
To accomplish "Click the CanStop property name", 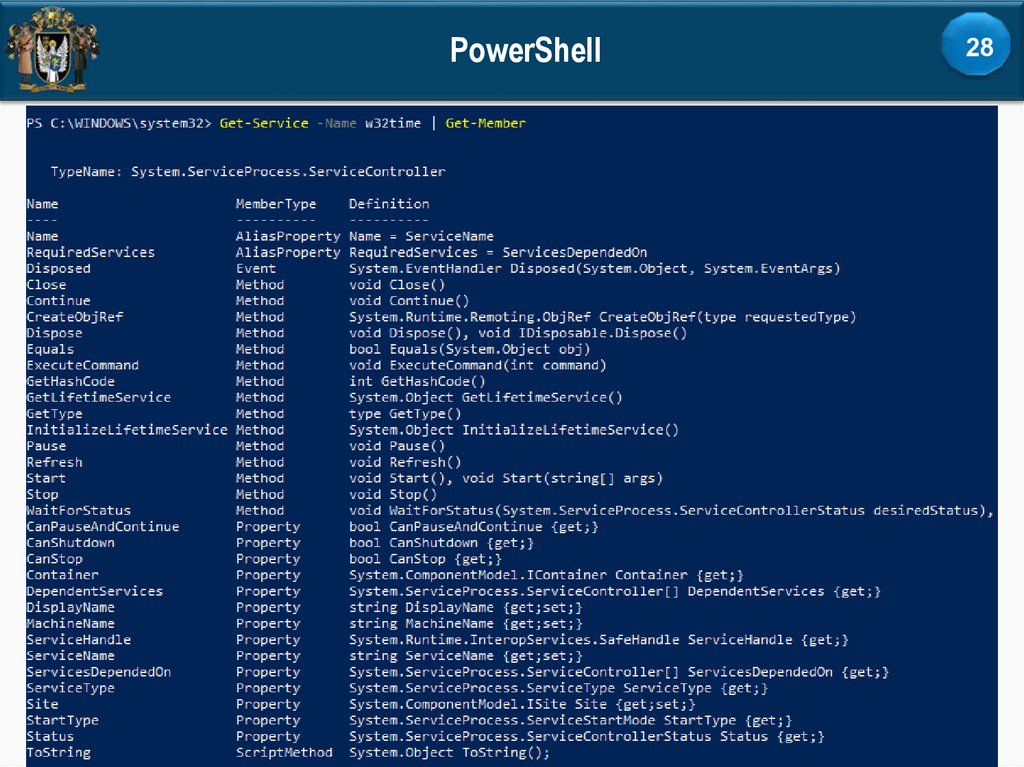I will click(x=54, y=559).
